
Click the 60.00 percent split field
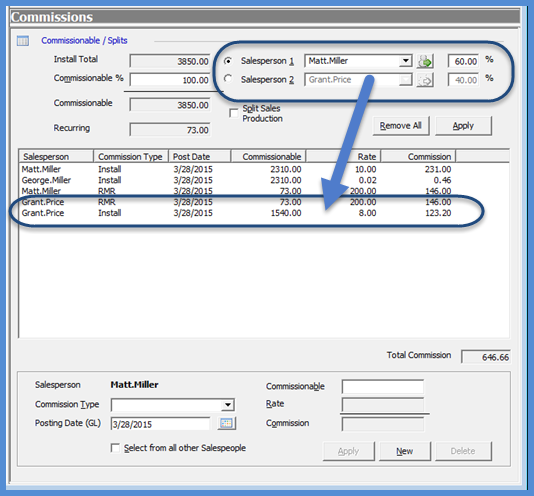click(x=463, y=61)
